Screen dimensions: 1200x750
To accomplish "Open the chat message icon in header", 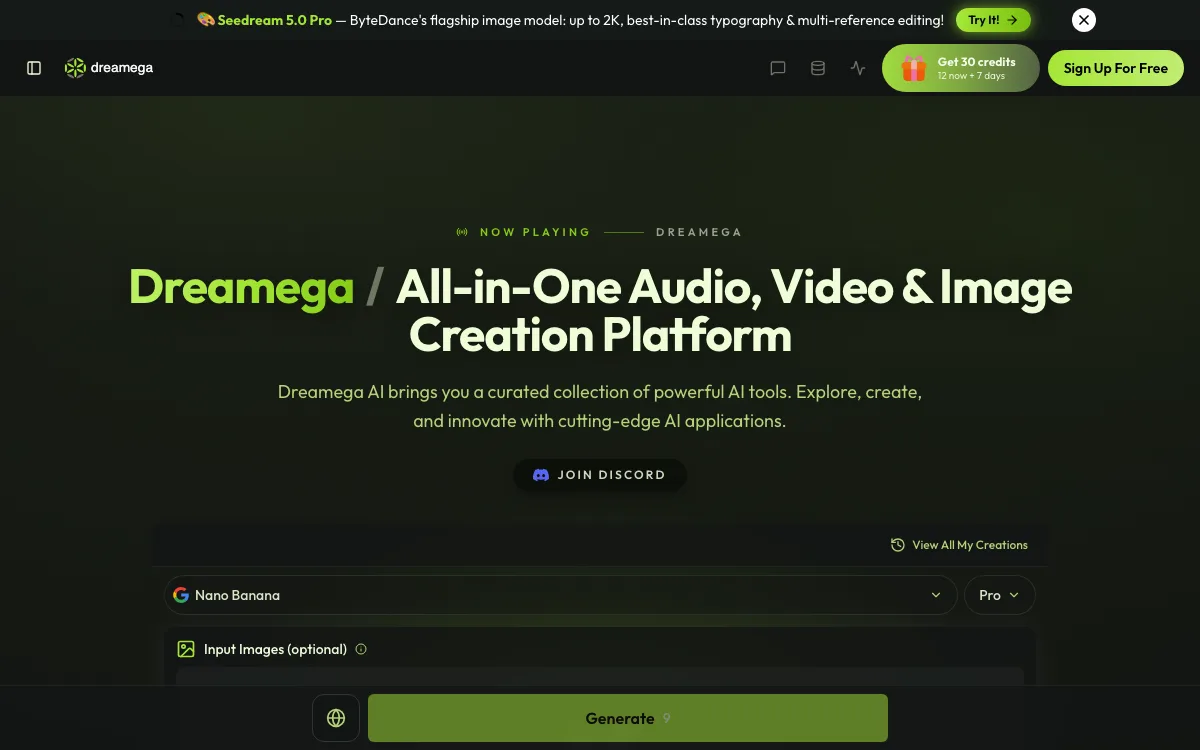I will click(x=778, y=68).
